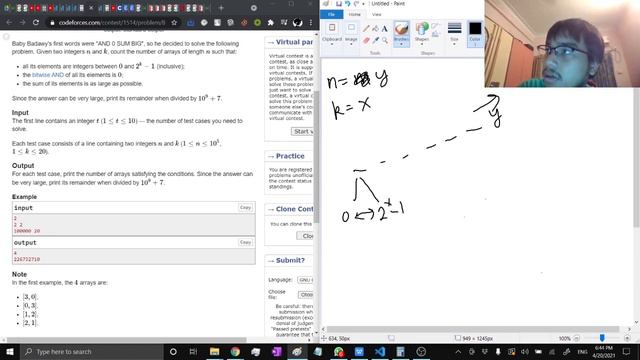640x360 pixels.
Task: Switch to the Home ribbon tab
Action: pyautogui.click(x=354, y=14)
